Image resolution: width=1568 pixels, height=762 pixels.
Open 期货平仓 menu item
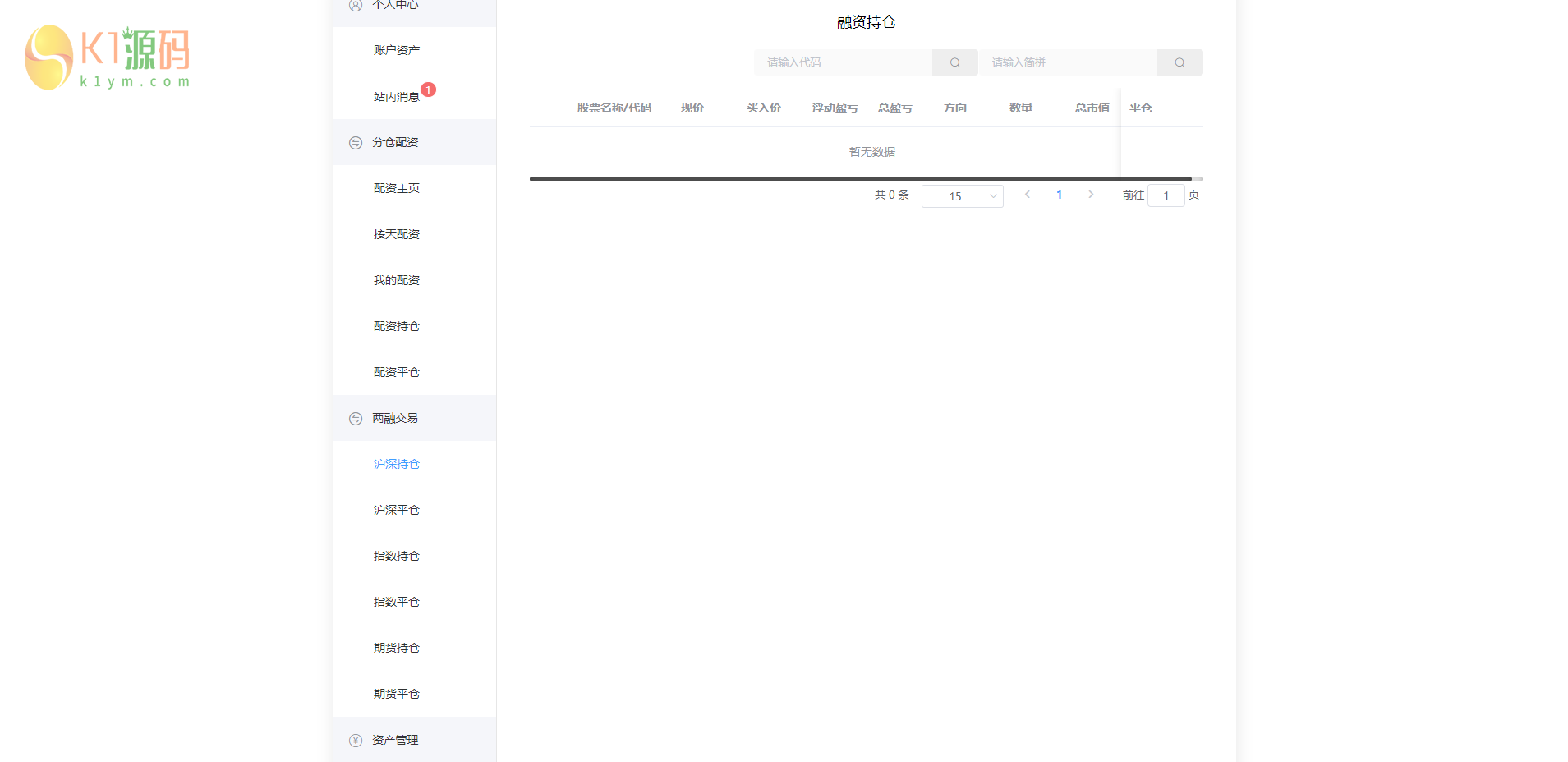(x=414, y=694)
